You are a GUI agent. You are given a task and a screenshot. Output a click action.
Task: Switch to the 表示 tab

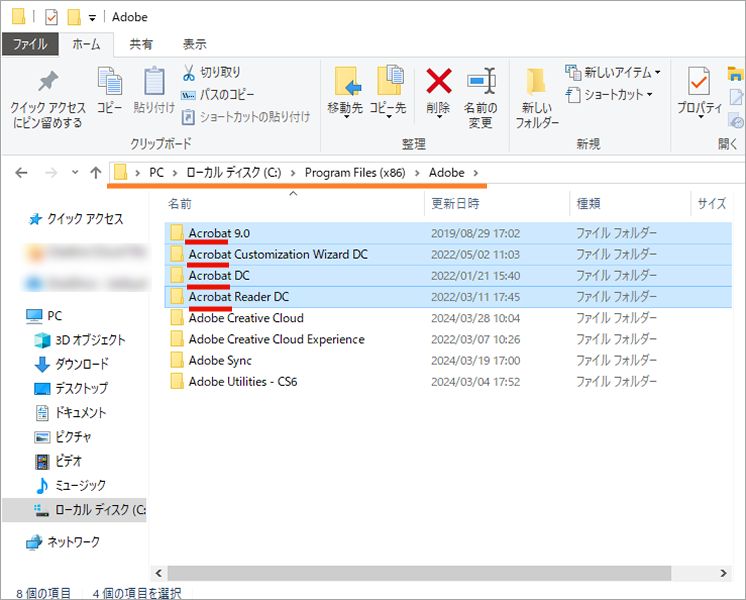195,44
